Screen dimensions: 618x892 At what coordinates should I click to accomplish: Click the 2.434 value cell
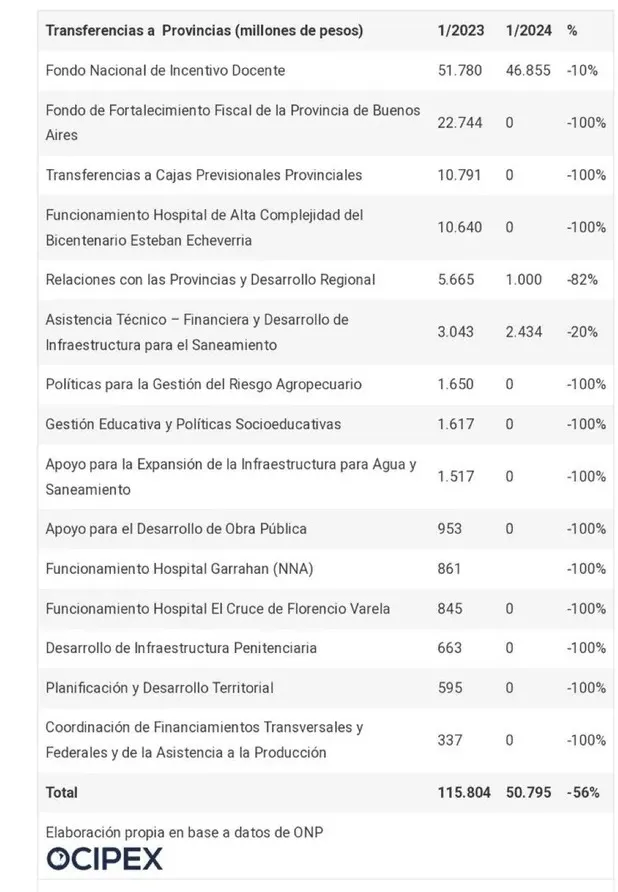[x=525, y=332]
